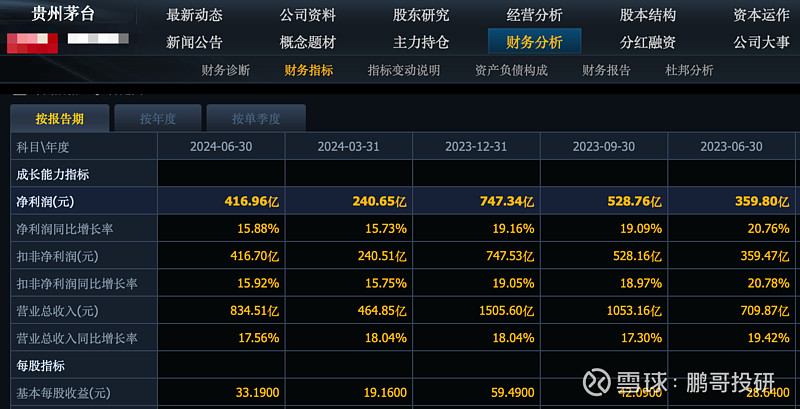Select the 扣非净利润同比增长率 row label
The height and width of the screenshot is (409, 800).
(x=77, y=284)
